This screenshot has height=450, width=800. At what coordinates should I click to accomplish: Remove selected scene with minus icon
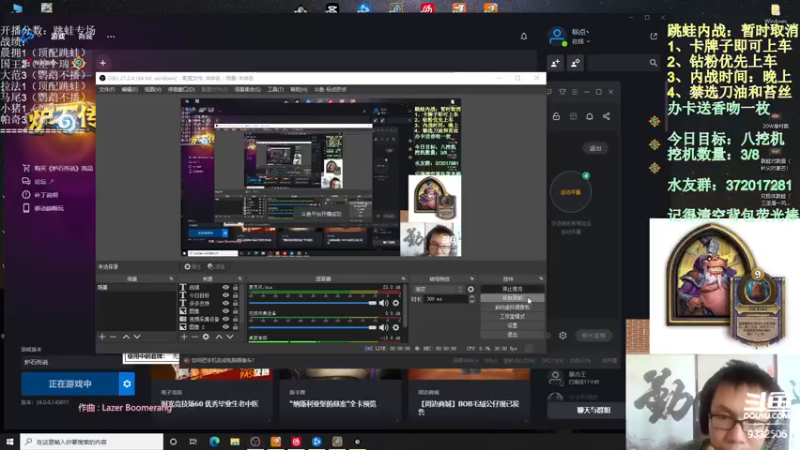point(113,337)
